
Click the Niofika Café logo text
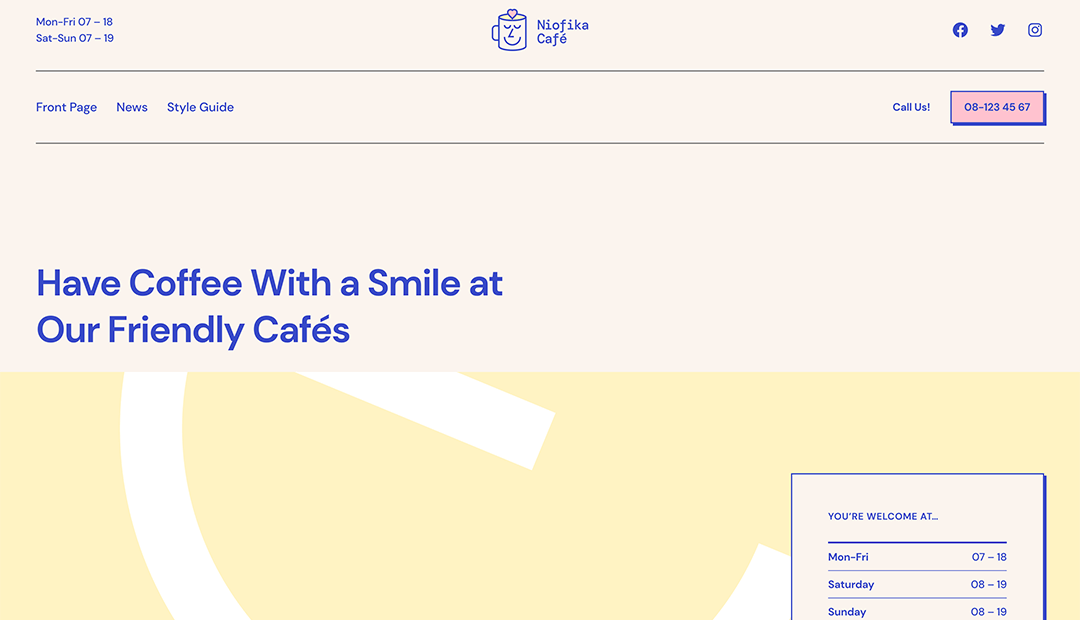click(x=563, y=32)
